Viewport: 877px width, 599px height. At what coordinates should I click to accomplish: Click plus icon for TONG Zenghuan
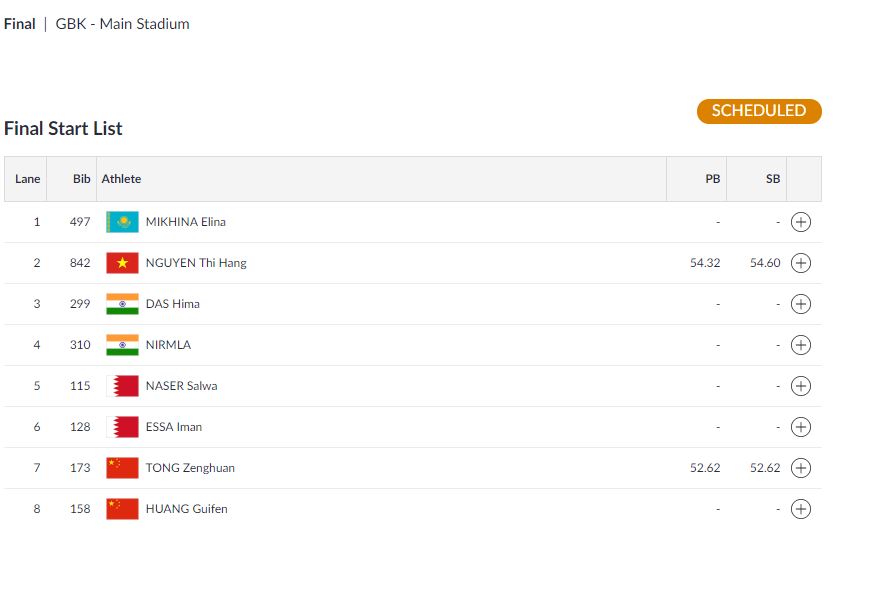click(x=800, y=468)
